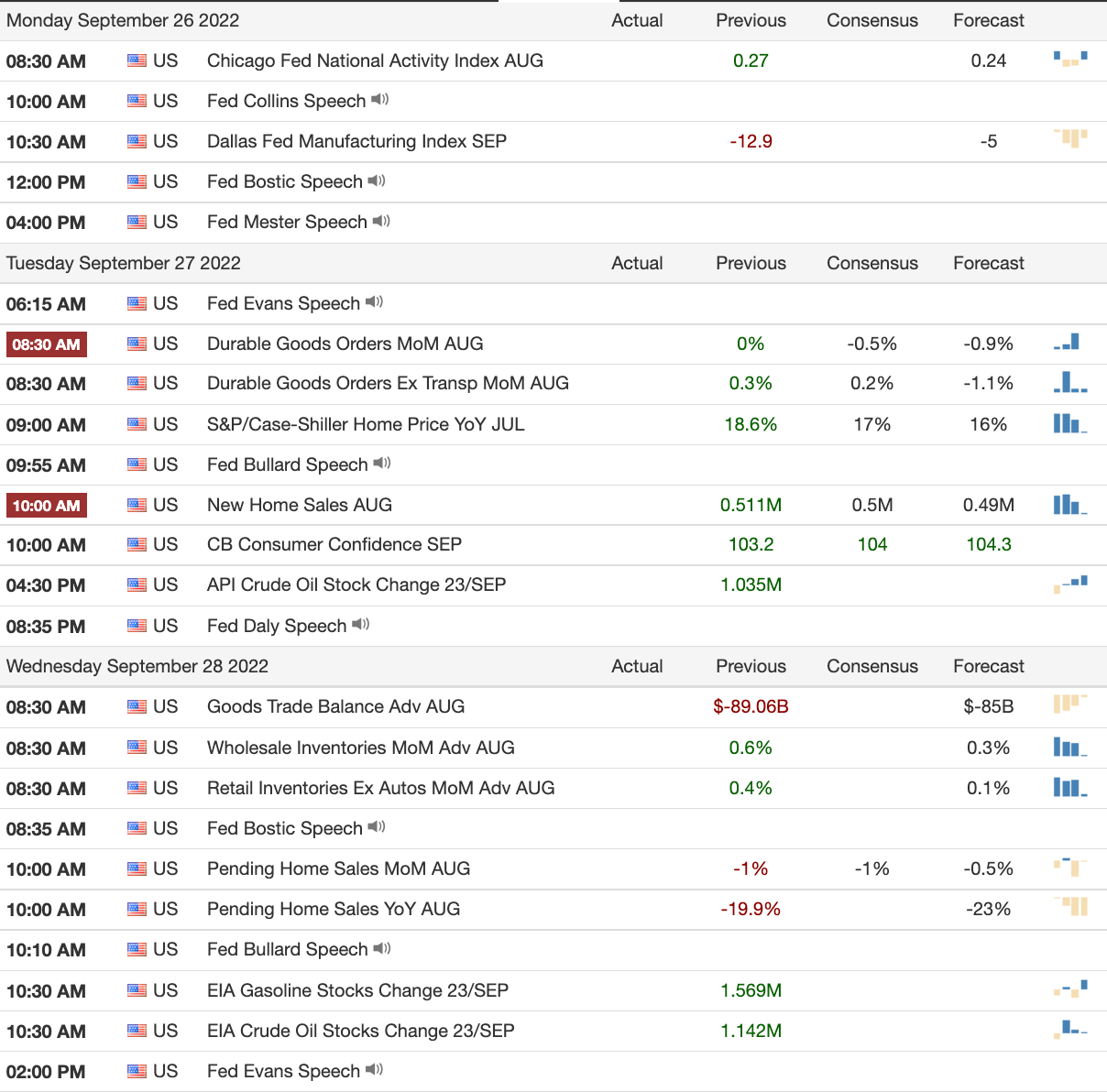Click highlighted 10:00 AM time badge for New Home Sales
The width and height of the screenshot is (1107, 1092).
47,506
